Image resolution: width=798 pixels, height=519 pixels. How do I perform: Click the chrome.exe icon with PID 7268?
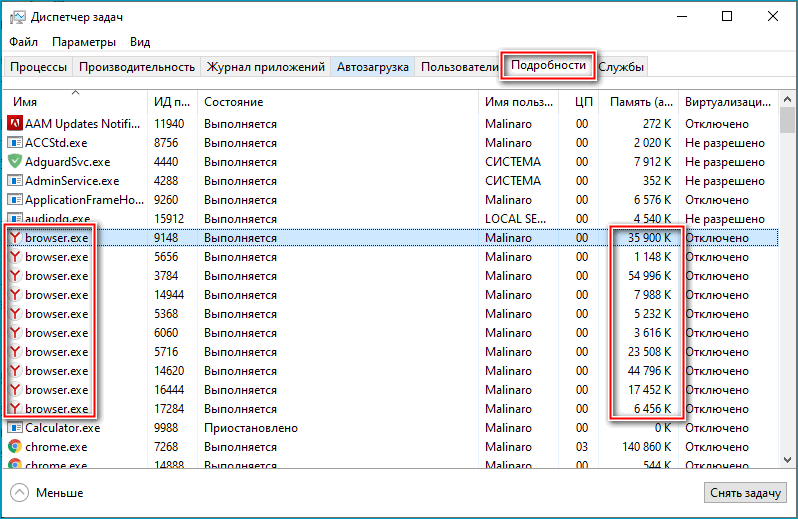(x=15, y=447)
